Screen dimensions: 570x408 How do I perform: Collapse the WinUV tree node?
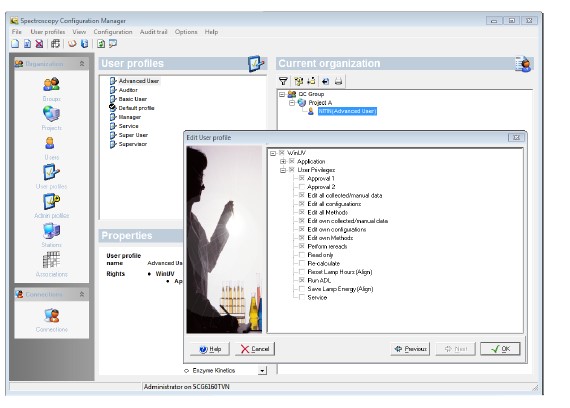pyautogui.click(x=273, y=153)
